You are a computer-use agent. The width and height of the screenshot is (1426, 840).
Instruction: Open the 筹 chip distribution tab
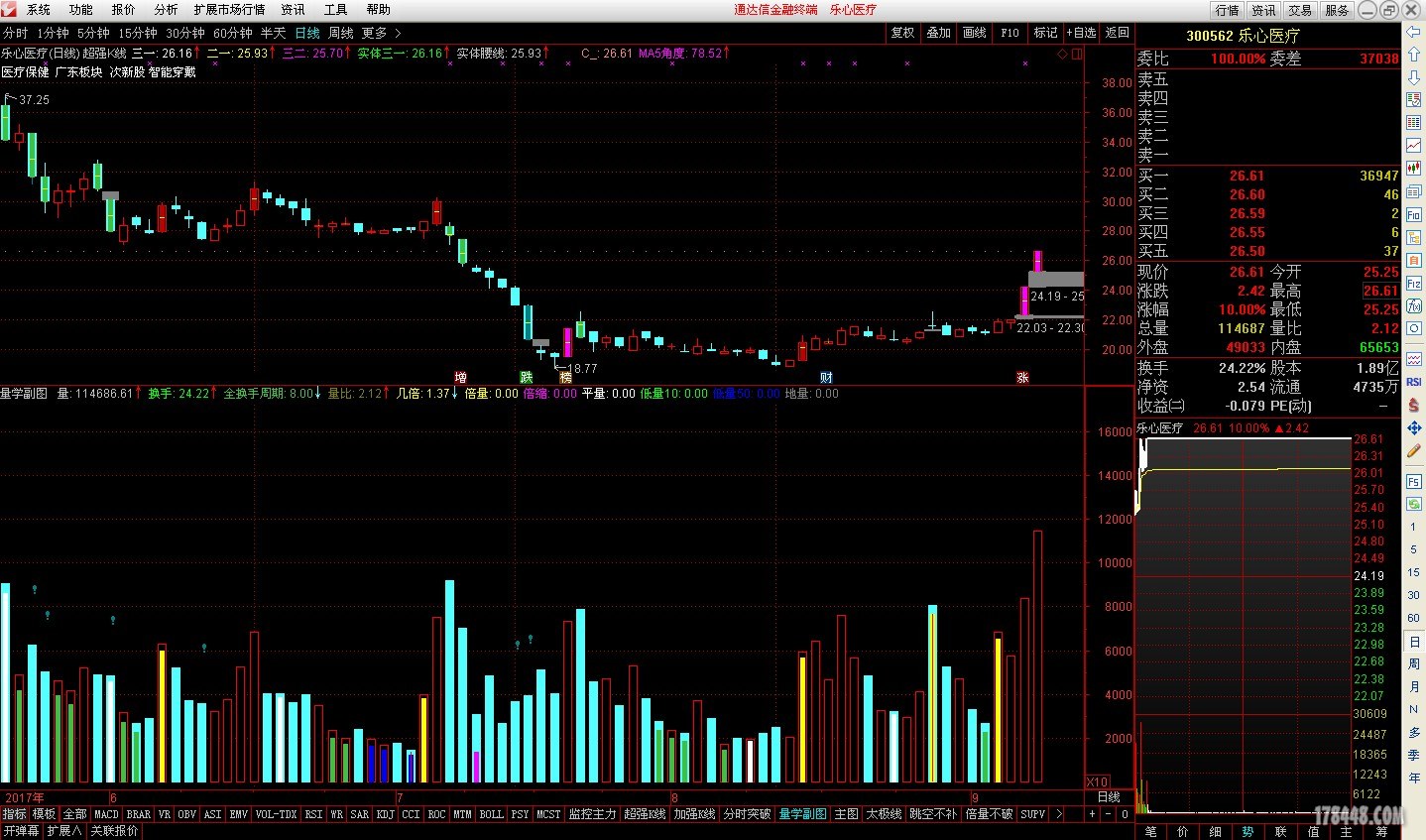(1382, 831)
